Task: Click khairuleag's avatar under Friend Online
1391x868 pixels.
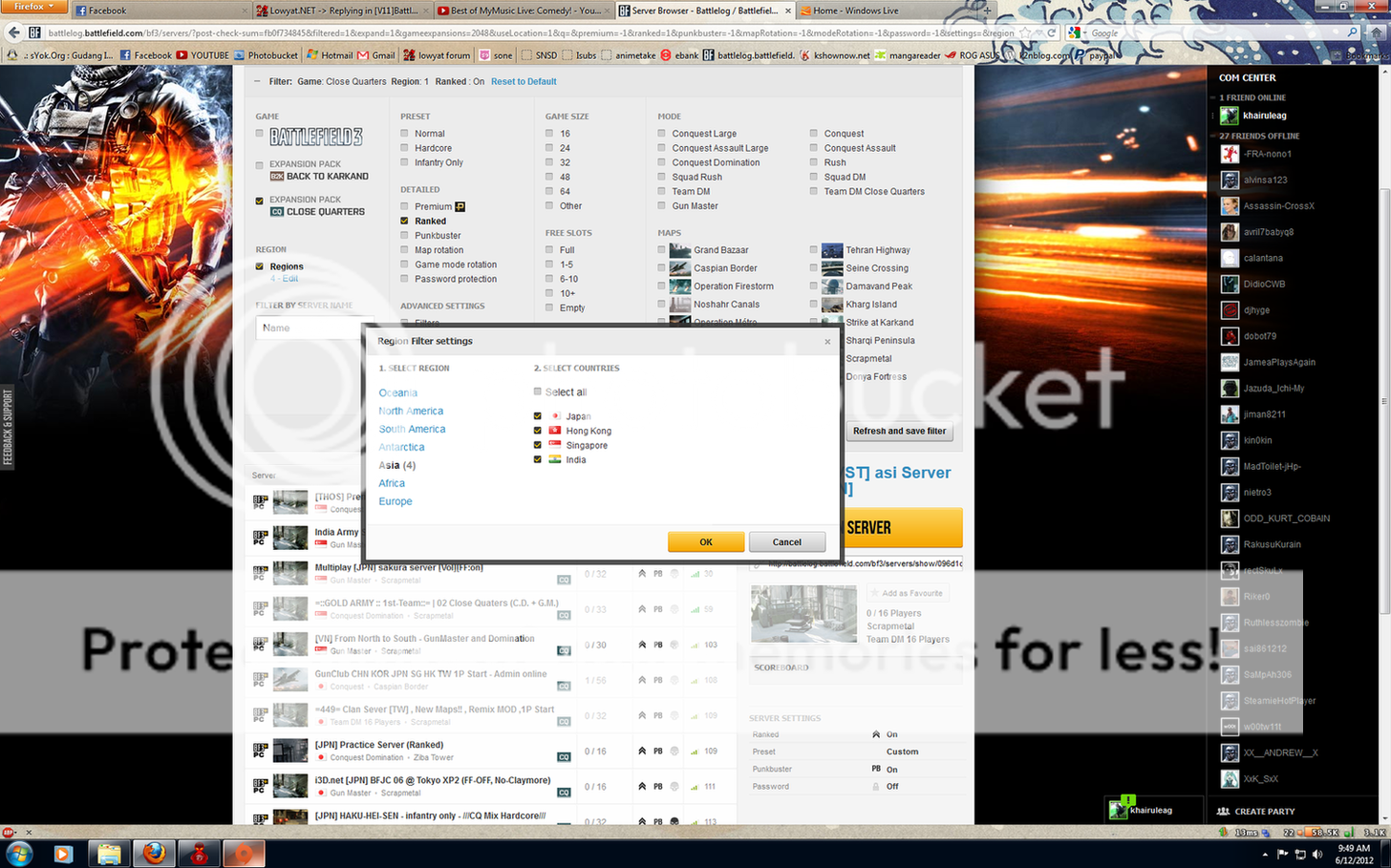Action: click(x=1230, y=116)
